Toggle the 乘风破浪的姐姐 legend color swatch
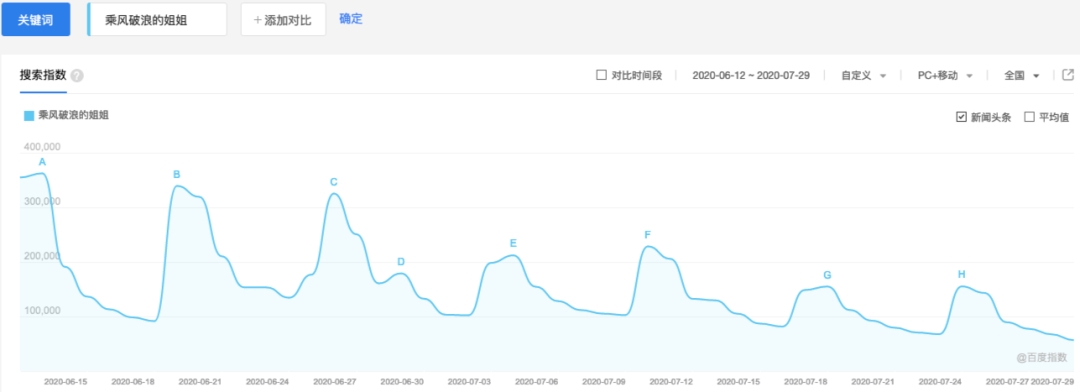This screenshot has height=392, width=1080. click(x=29, y=116)
